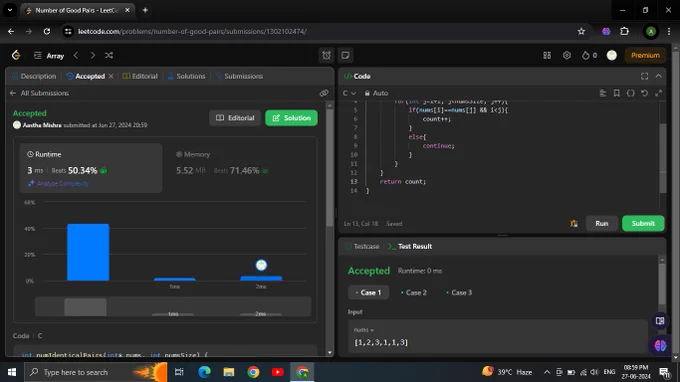Copy submission link icon

pos(324,93)
